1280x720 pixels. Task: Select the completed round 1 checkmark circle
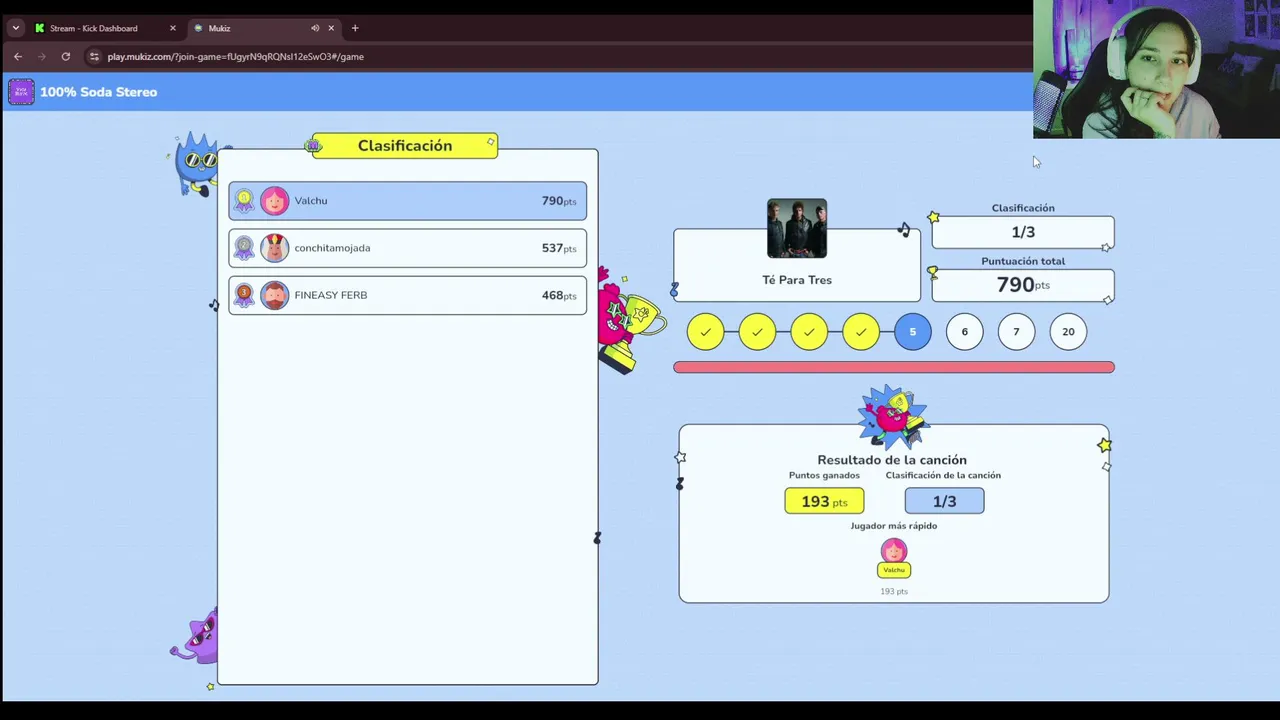tap(706, 332)
